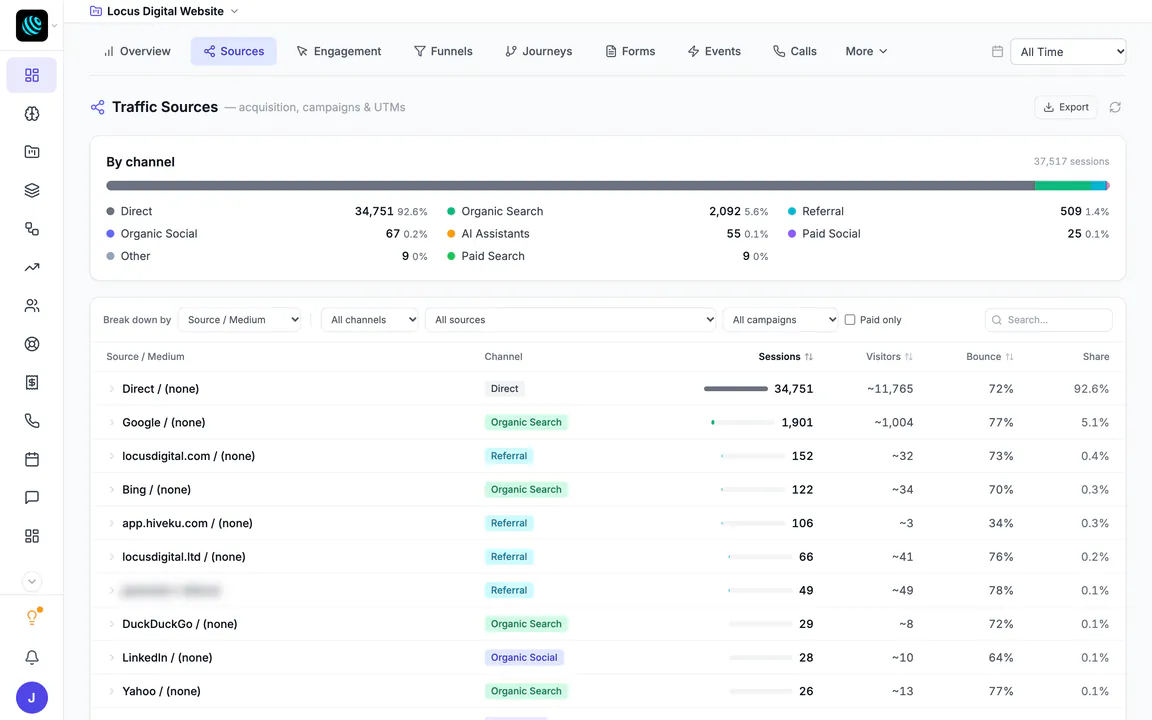Open the All Time date range dropdown
Viewport: 1152px width, 720px height.
click(1068, 51)
